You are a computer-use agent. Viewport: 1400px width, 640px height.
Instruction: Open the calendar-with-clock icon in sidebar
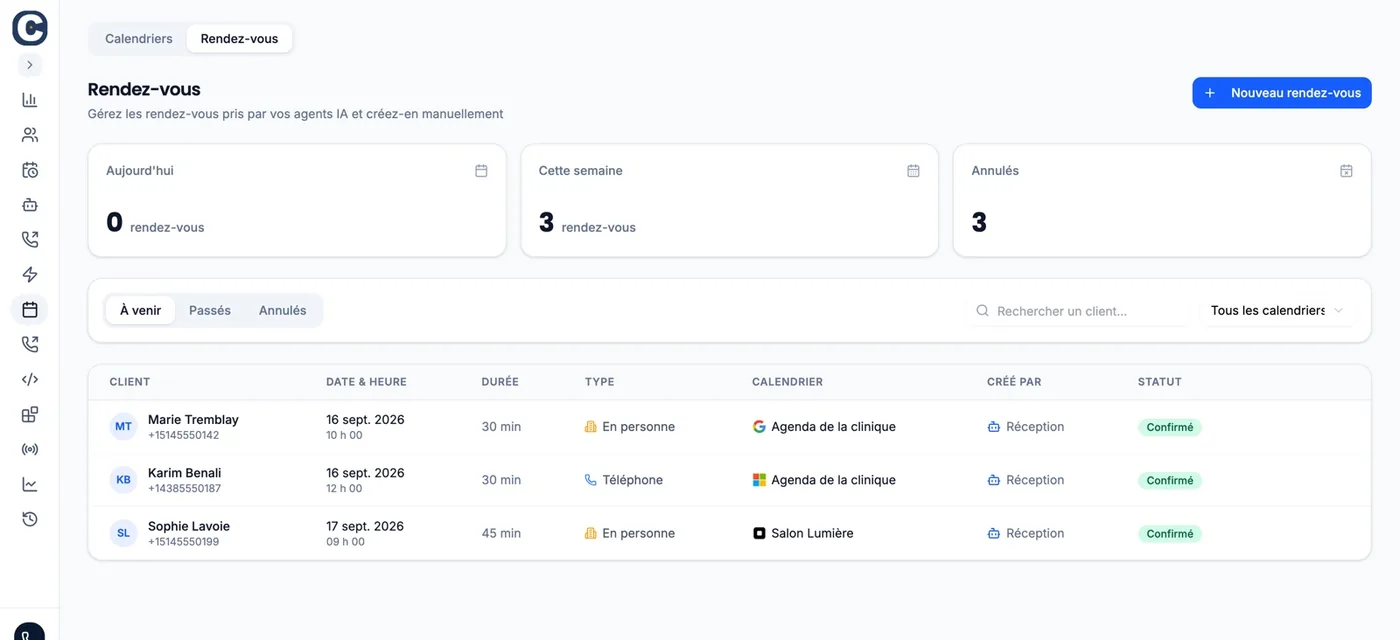(x=30, y=170)
